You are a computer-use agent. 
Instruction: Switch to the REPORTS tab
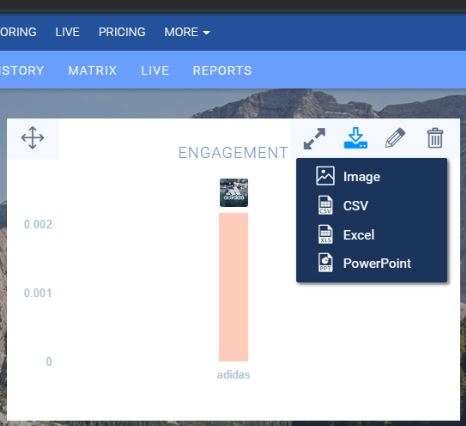pyautogui.click(x=222, y=70)
